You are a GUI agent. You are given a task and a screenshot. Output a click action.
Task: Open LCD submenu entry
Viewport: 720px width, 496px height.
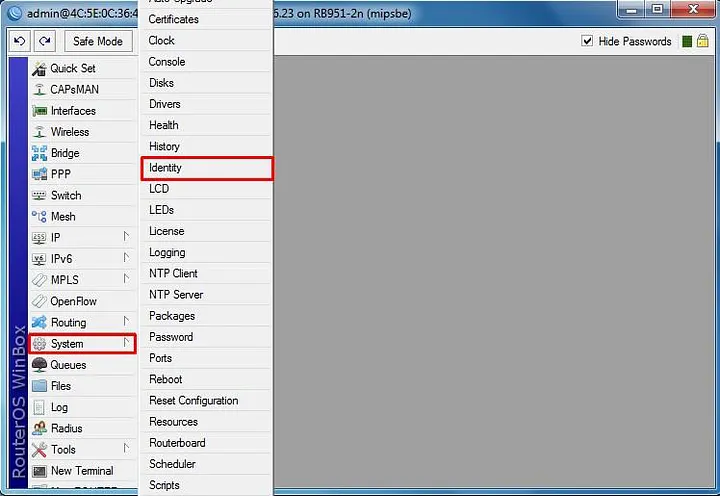tap(206, 189)
